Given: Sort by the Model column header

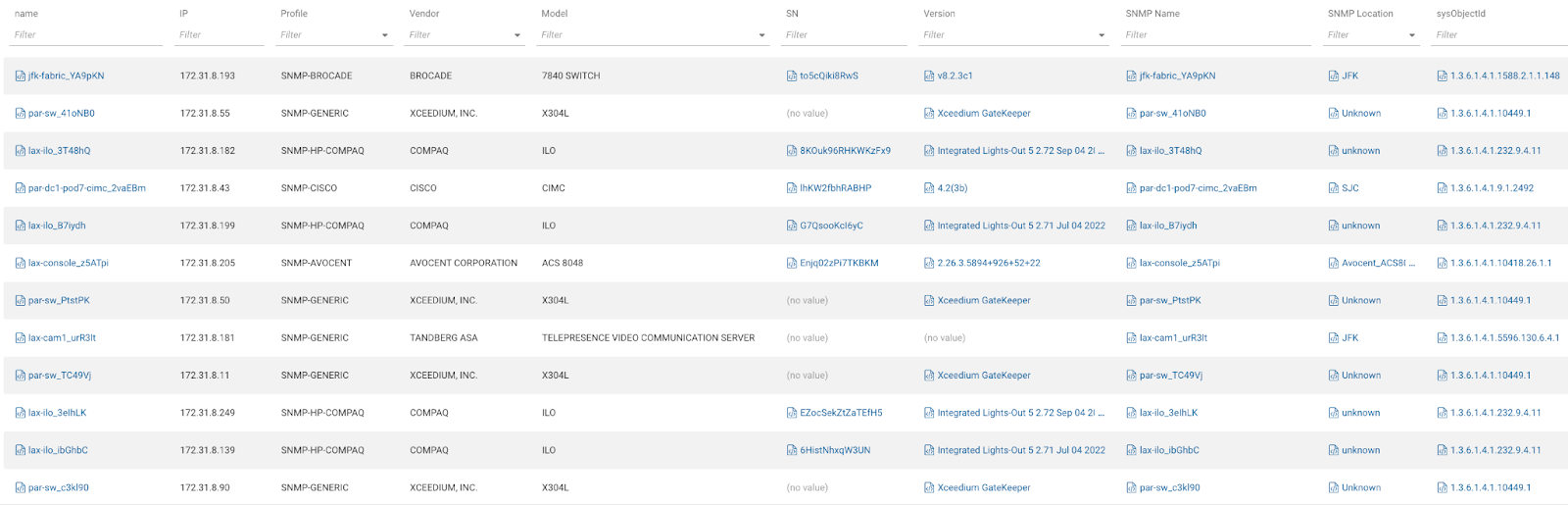Looking at the screenshot, I should pos(555,14).
